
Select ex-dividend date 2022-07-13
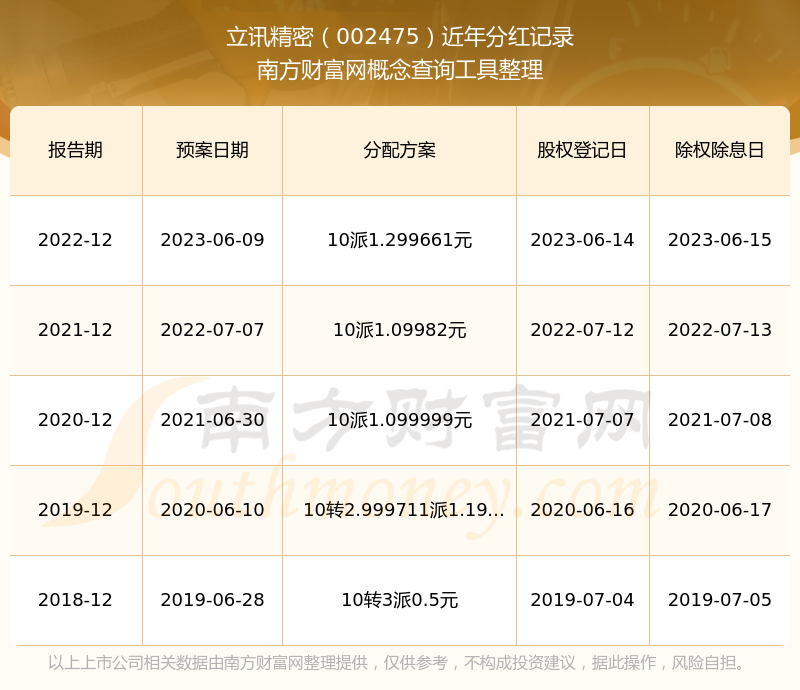click(x=719, y=330)
